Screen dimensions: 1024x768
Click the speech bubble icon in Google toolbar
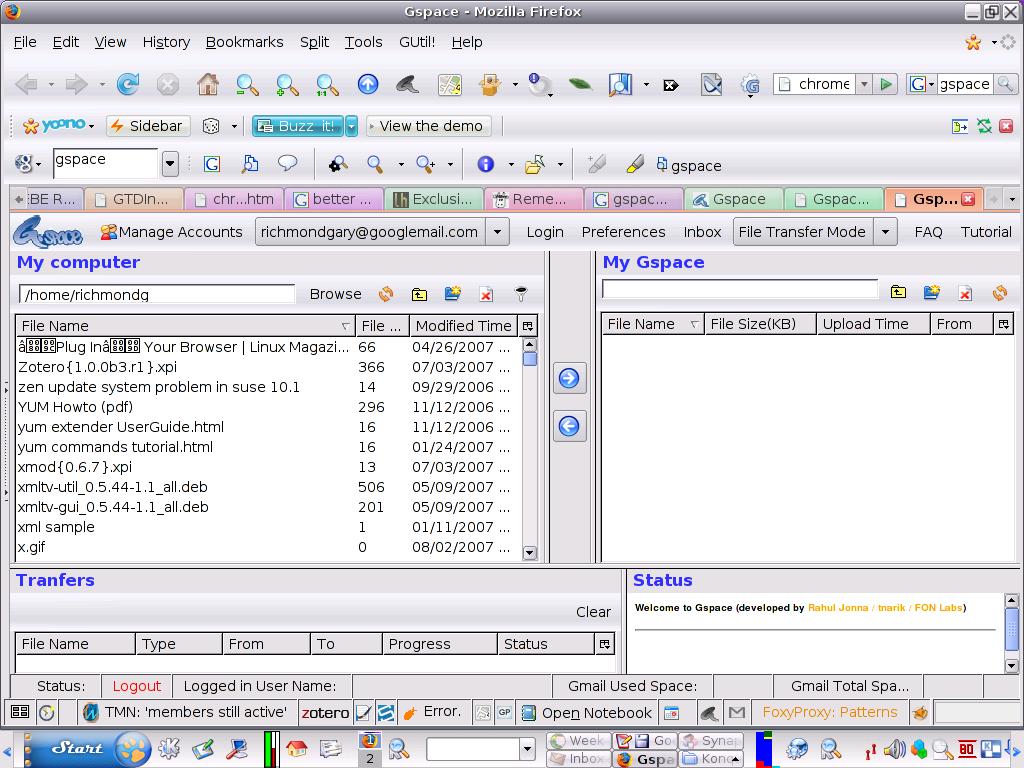click(x=287, y=163)
